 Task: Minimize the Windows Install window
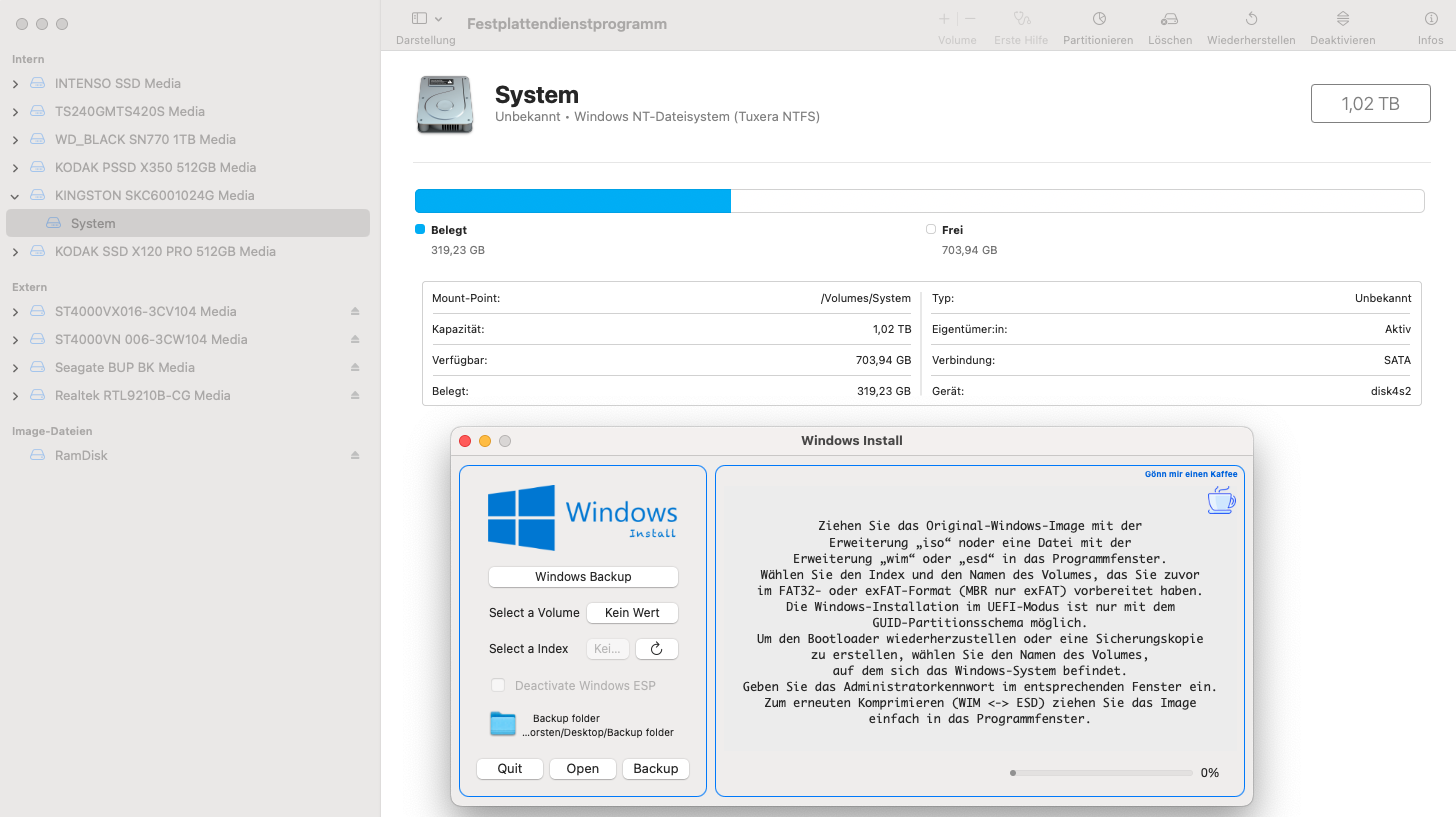pyautogui.click(x=485, y=441)
